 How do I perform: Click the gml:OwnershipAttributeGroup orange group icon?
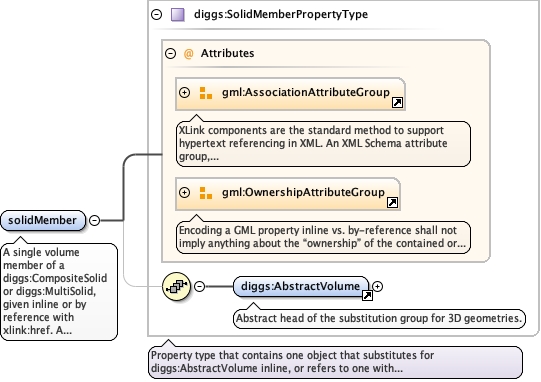pyautogui.click(x=206, y=193)
